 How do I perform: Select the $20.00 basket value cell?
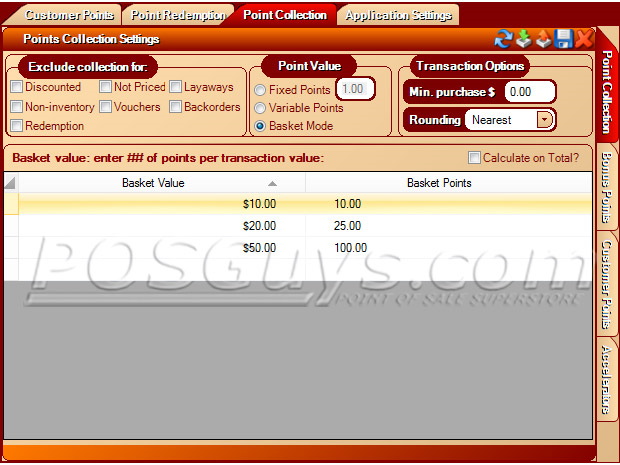click(162, 226)
